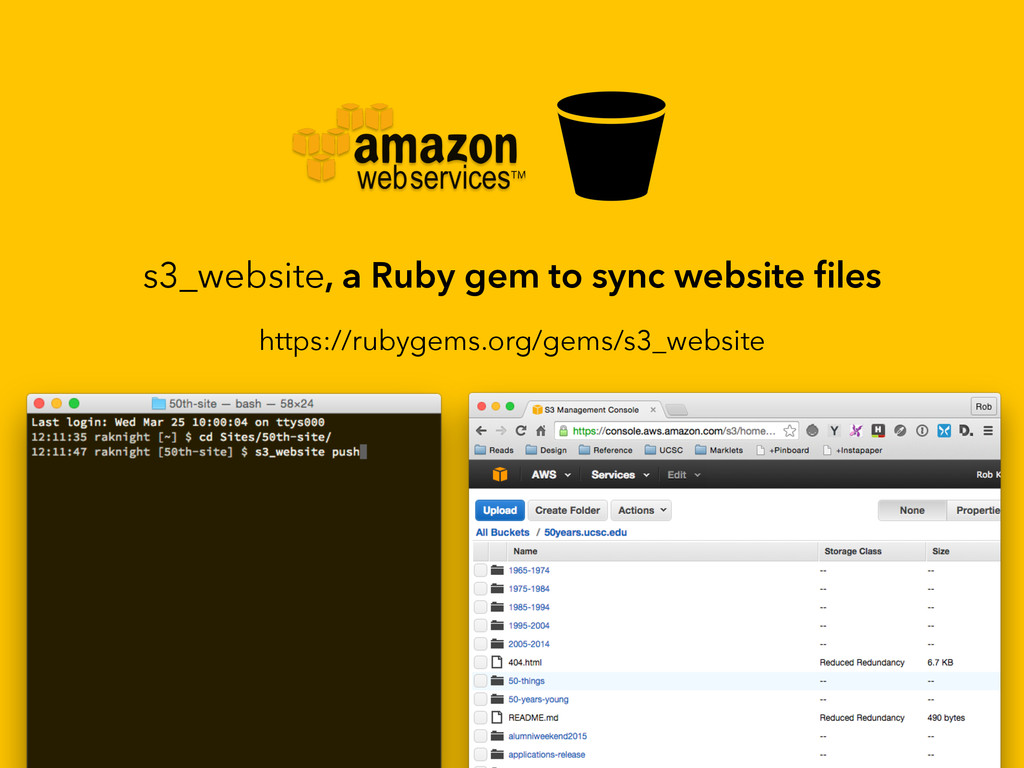Open the Design bookmarks folder

(547, 450)
